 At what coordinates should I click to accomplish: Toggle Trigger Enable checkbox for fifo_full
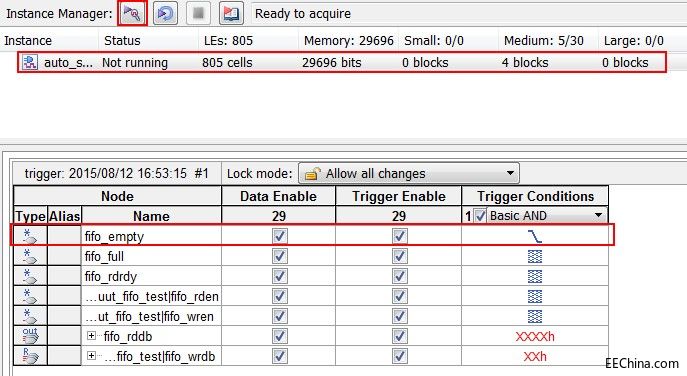pyautogui.click(x=399, y=256)
